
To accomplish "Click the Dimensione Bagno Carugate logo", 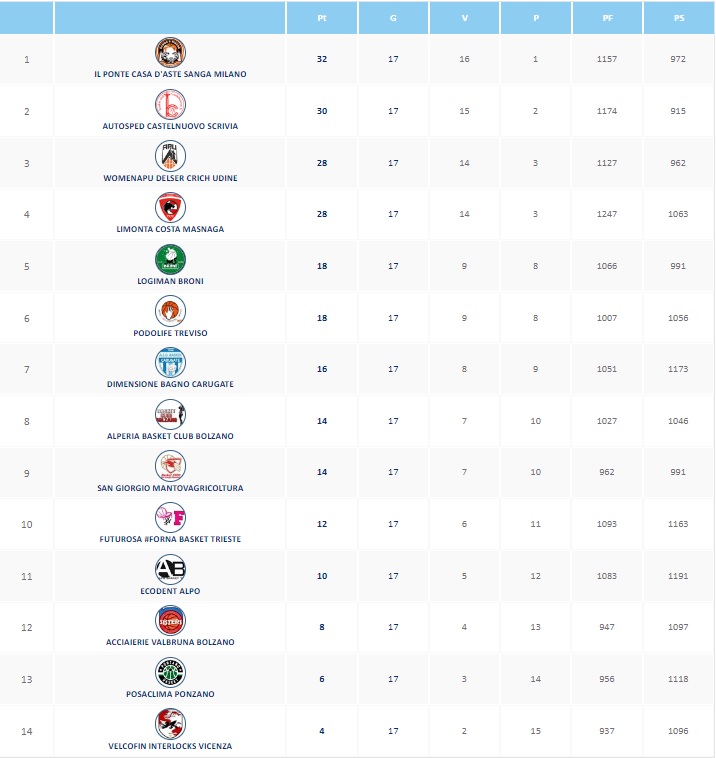I will click(x=170, y=363).
